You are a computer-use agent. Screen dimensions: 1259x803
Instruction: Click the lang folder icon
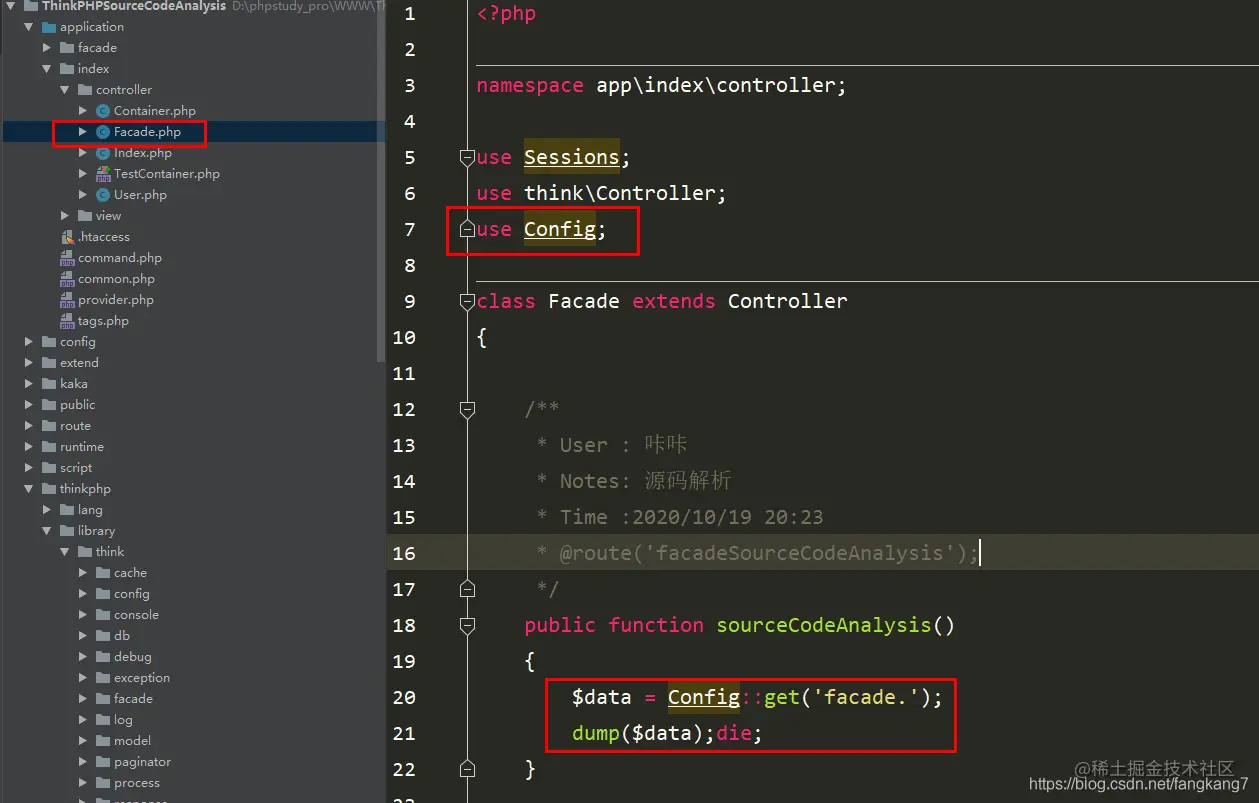(x=67, y=510)
